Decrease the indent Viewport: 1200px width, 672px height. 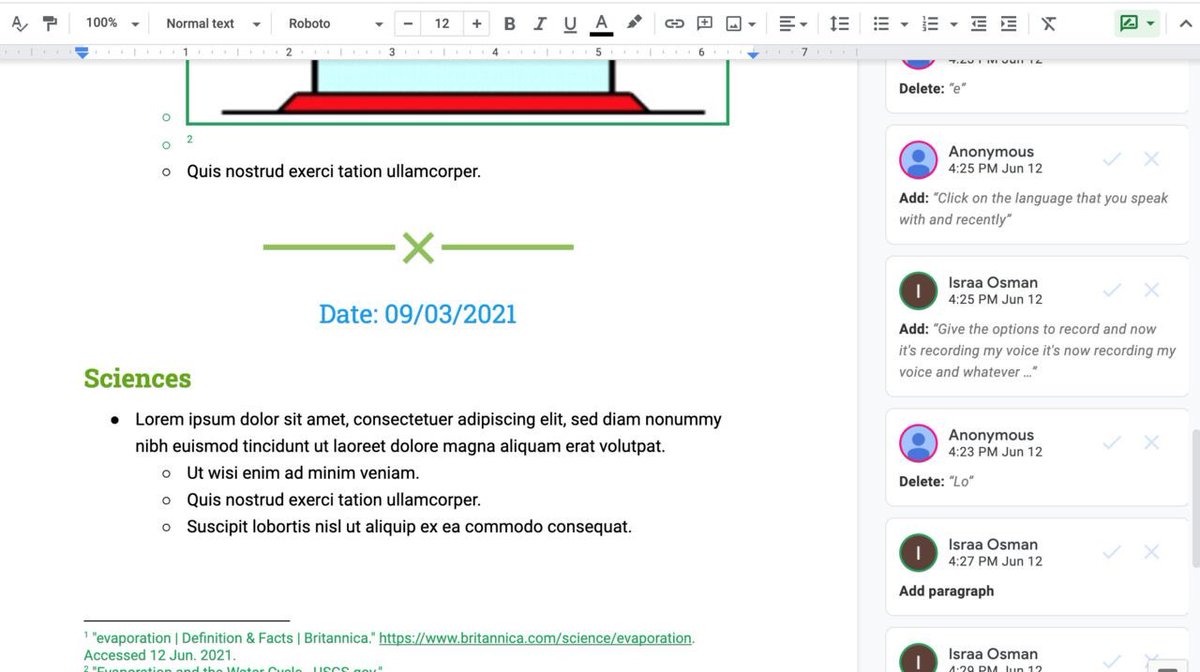click(978, 23)
